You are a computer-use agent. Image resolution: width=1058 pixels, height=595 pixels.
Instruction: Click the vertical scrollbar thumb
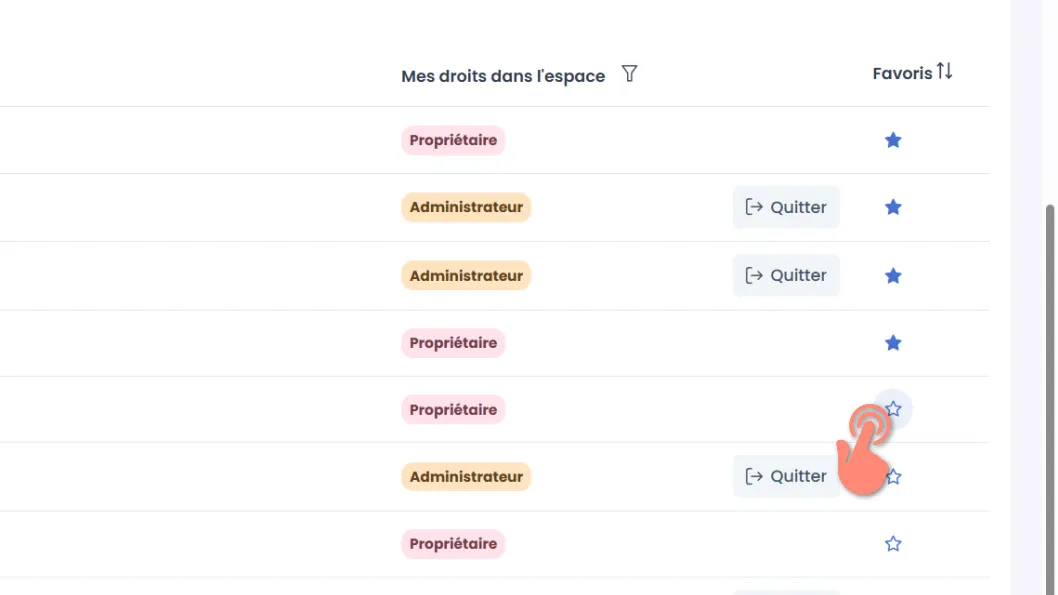(x=1049, y=398)
